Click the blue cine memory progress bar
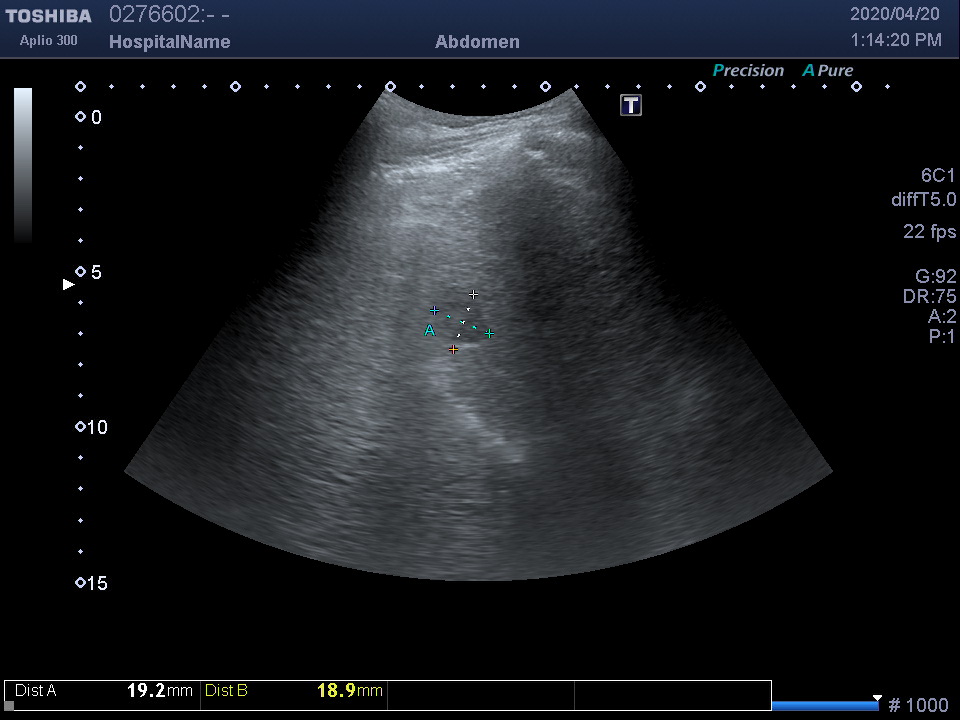Image resolution: width=960 pixels, height=720 pixels. (824, 705)
